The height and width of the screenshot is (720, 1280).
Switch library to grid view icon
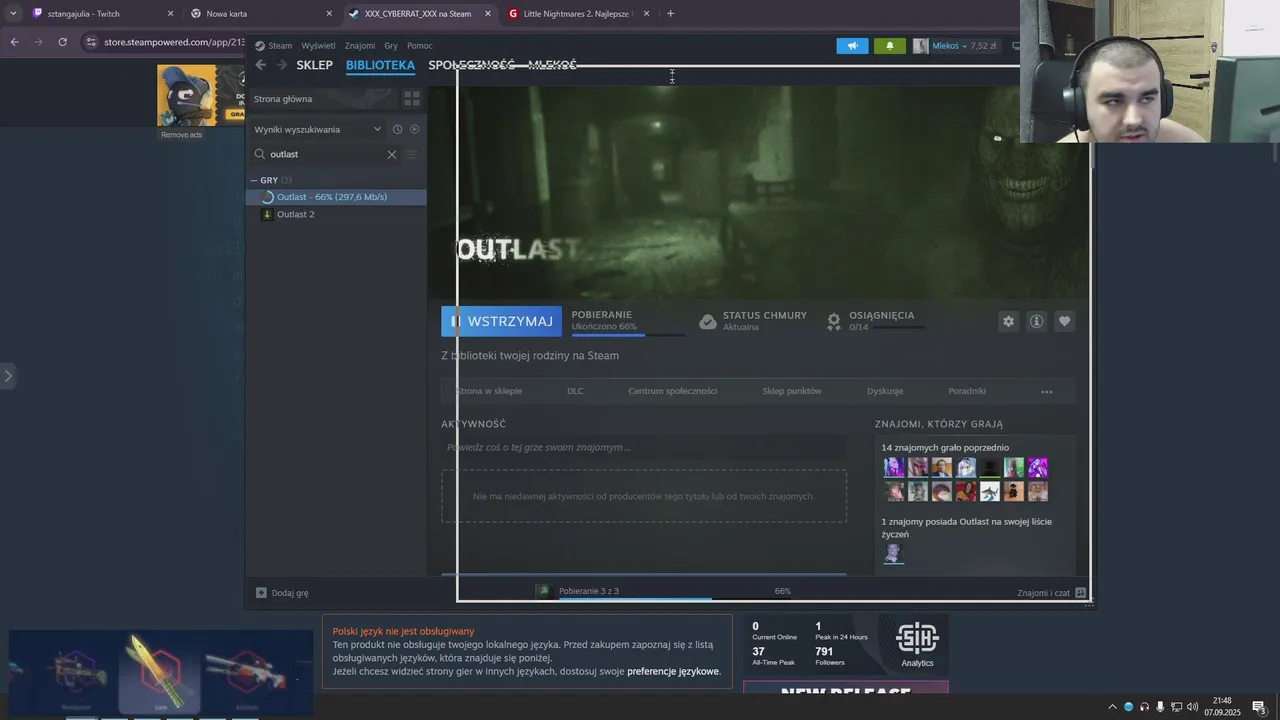411,99
